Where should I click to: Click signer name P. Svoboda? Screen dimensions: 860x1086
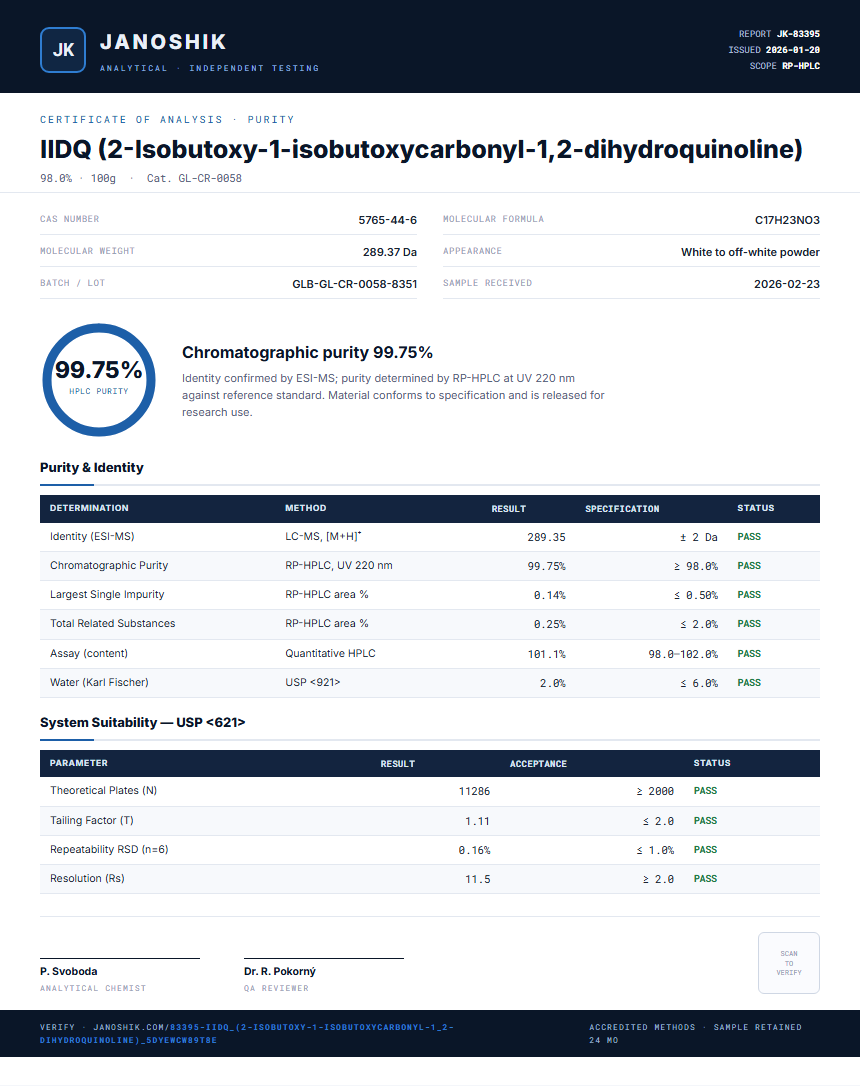pyautogui.click(x=69, y=972)
